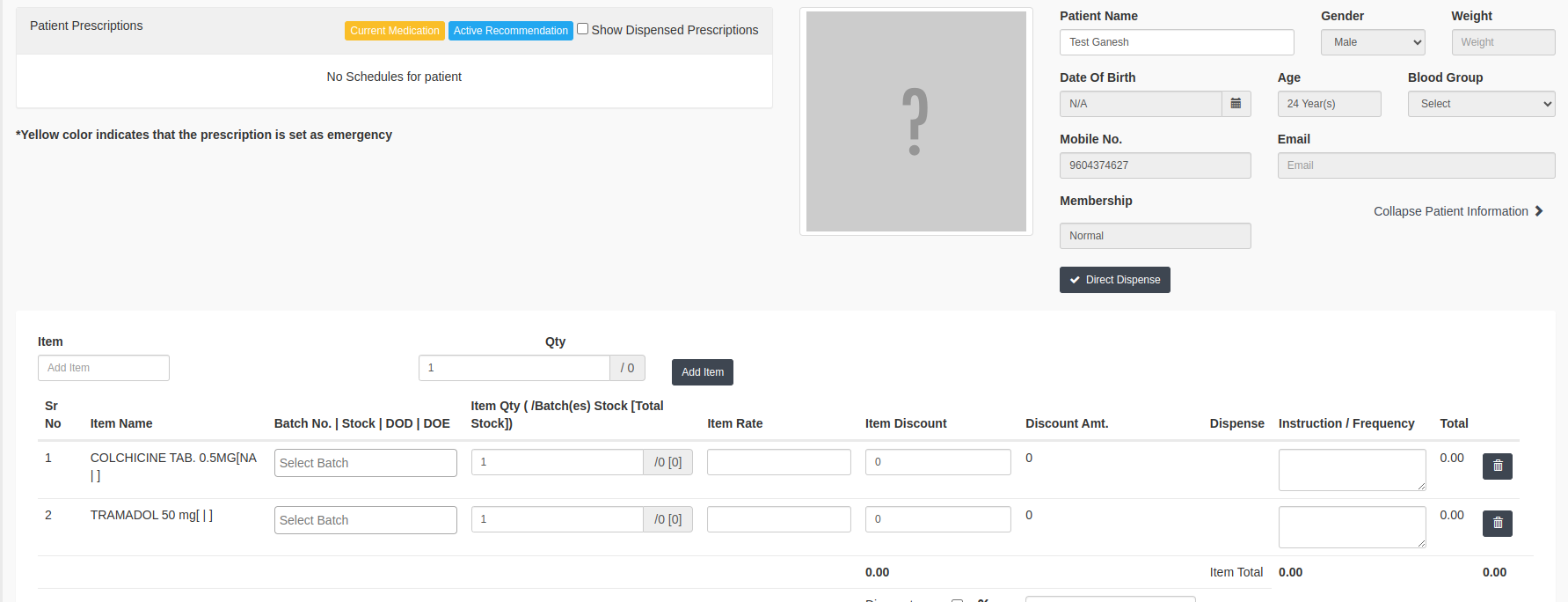Enable Show Dispensed Prescriptions checkbox
The height and width of the screenshot is (602, 1568).
[582, 29]
